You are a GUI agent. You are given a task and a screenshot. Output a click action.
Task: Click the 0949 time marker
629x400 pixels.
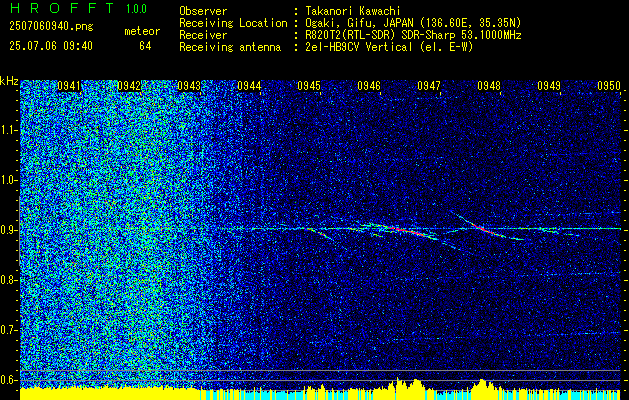[x=549, y=86]
